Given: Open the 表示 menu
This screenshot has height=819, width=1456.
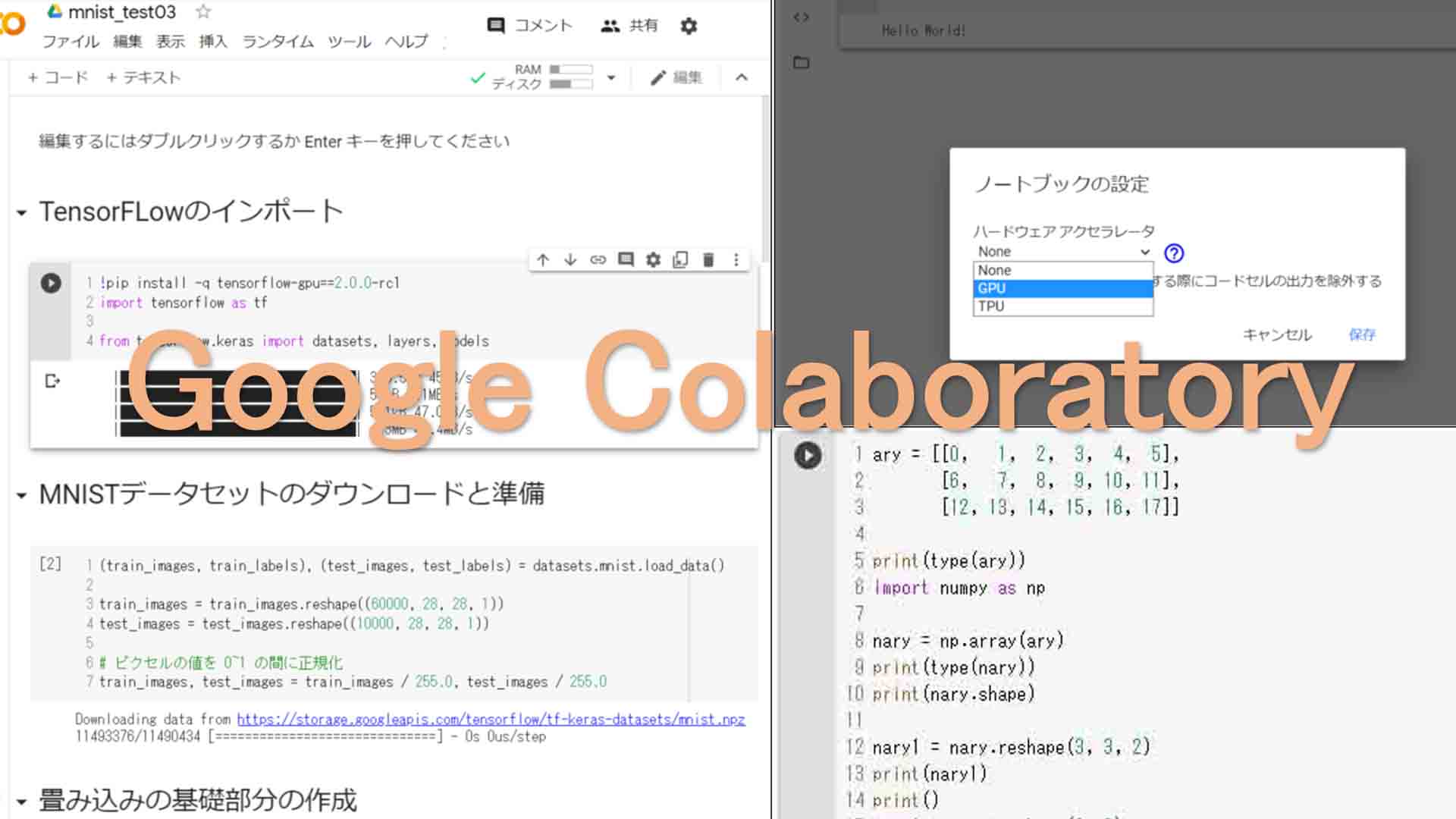Looking at the screenshot, I should pos(171,42).
